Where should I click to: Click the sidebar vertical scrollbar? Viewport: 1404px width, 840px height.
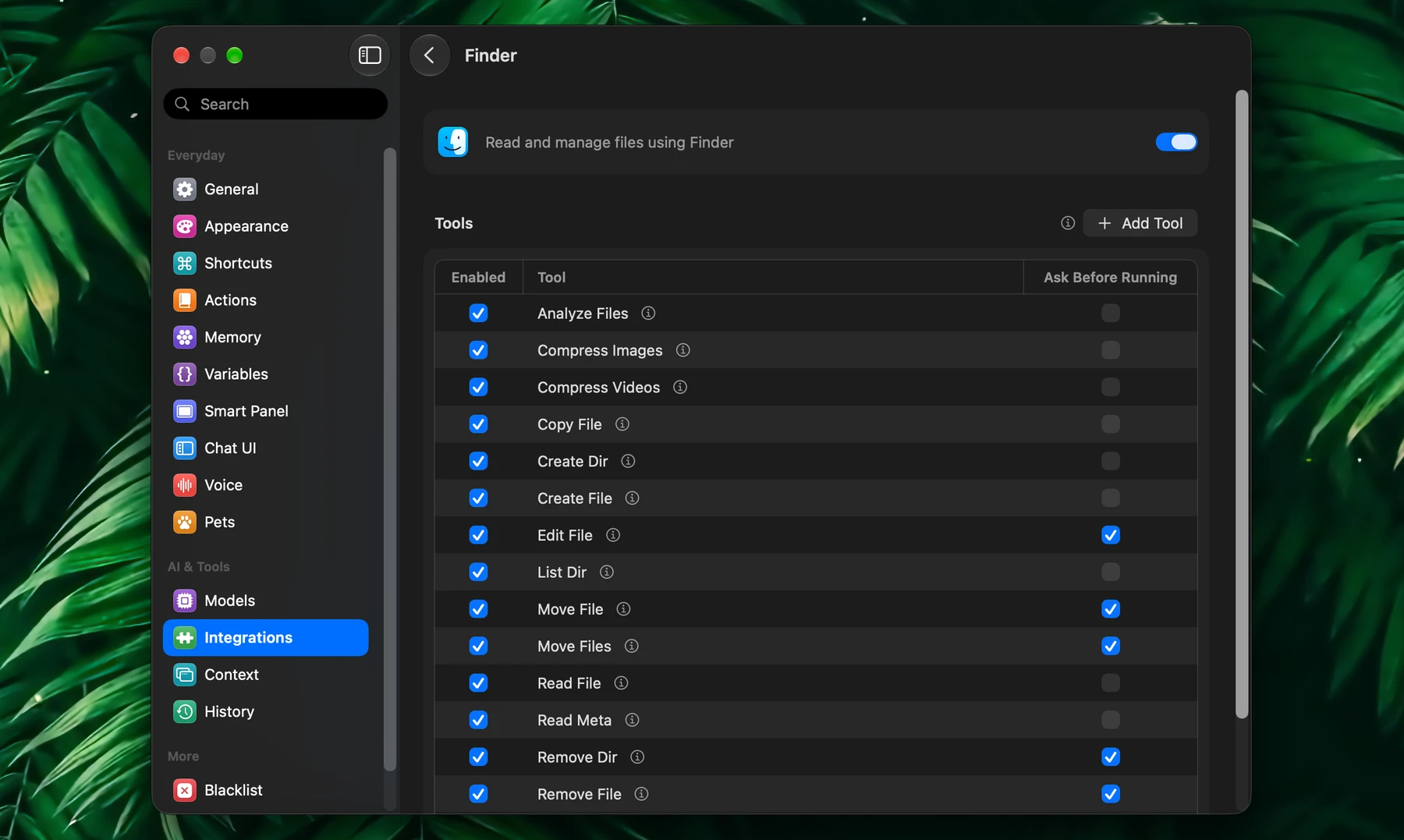coord(389,459)
